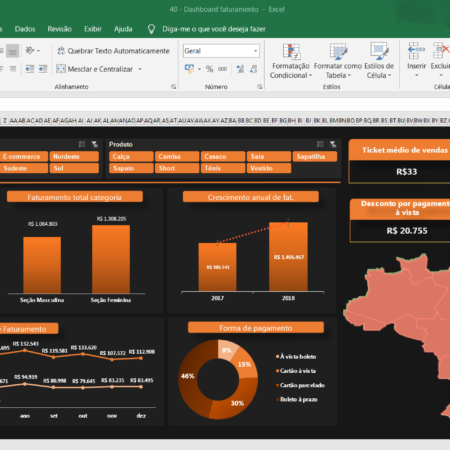Select the 2017 growth bar
Image resolution: width=450 pixels, height=450 pixels.
click(x=217, y=267)
